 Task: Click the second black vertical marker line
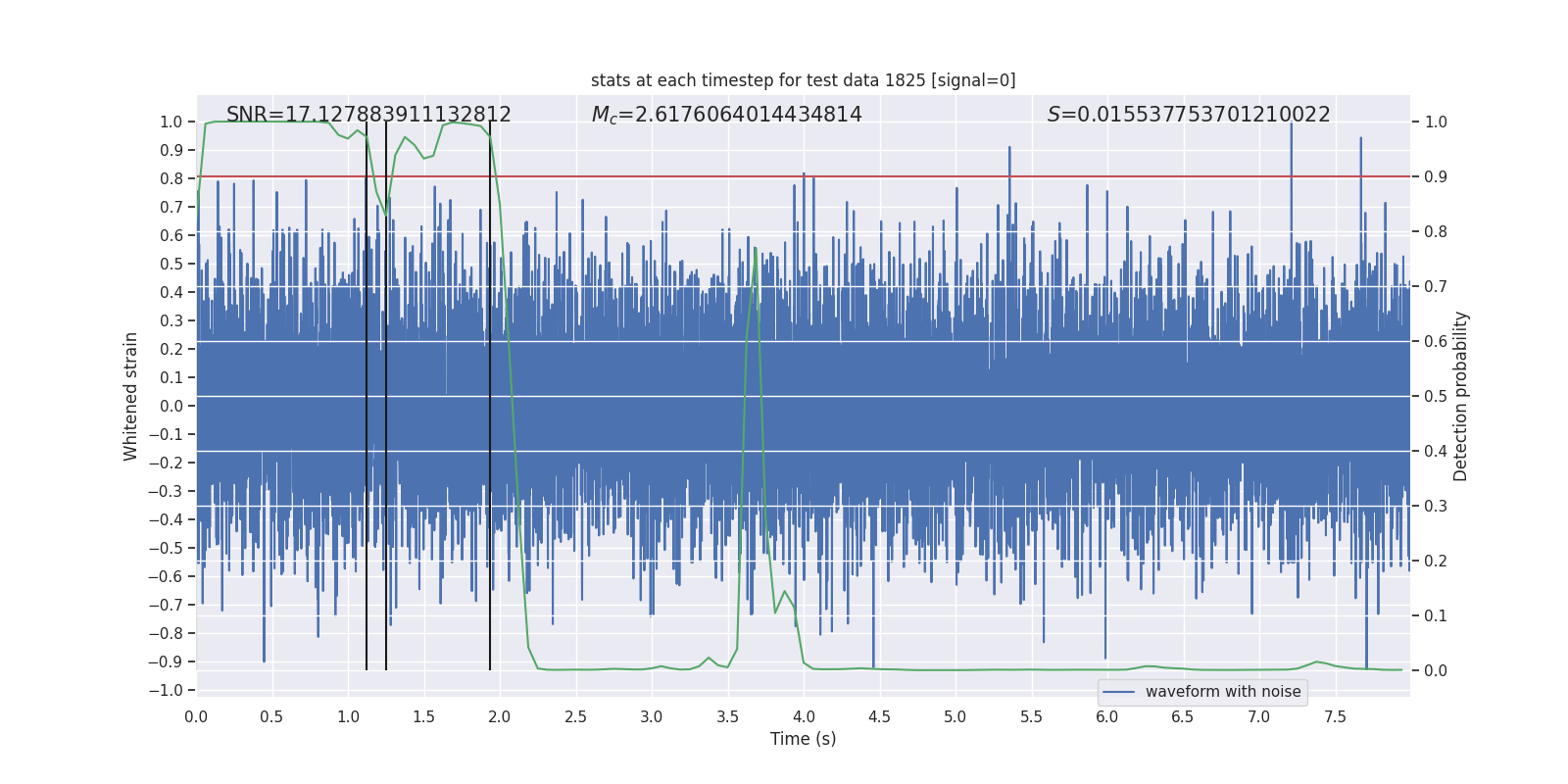tap(386, 396)
